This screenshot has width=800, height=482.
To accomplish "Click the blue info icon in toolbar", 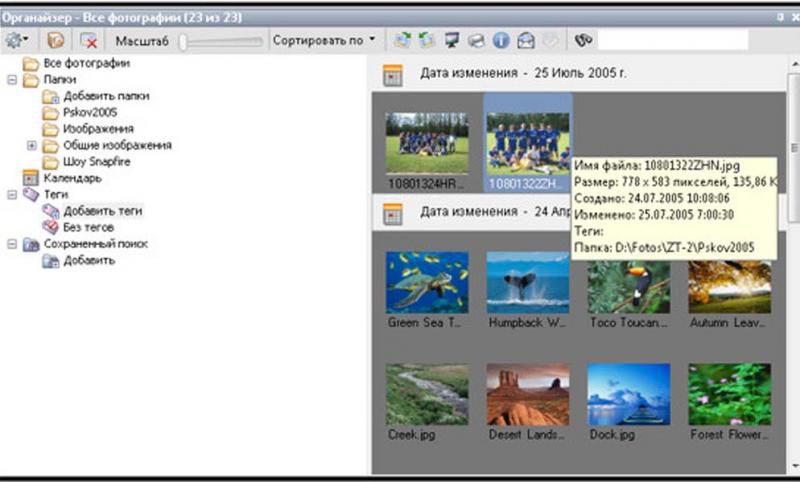I will pos(501,41).
